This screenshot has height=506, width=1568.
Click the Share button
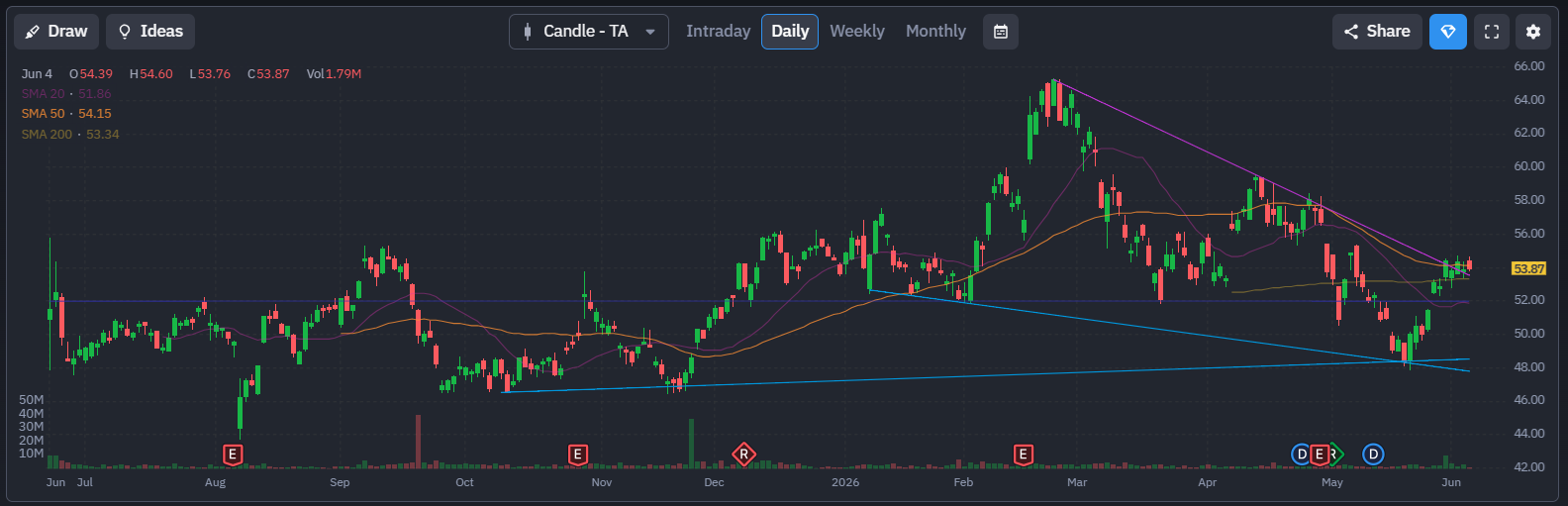pyautogui.click(x=1377, y=32)
